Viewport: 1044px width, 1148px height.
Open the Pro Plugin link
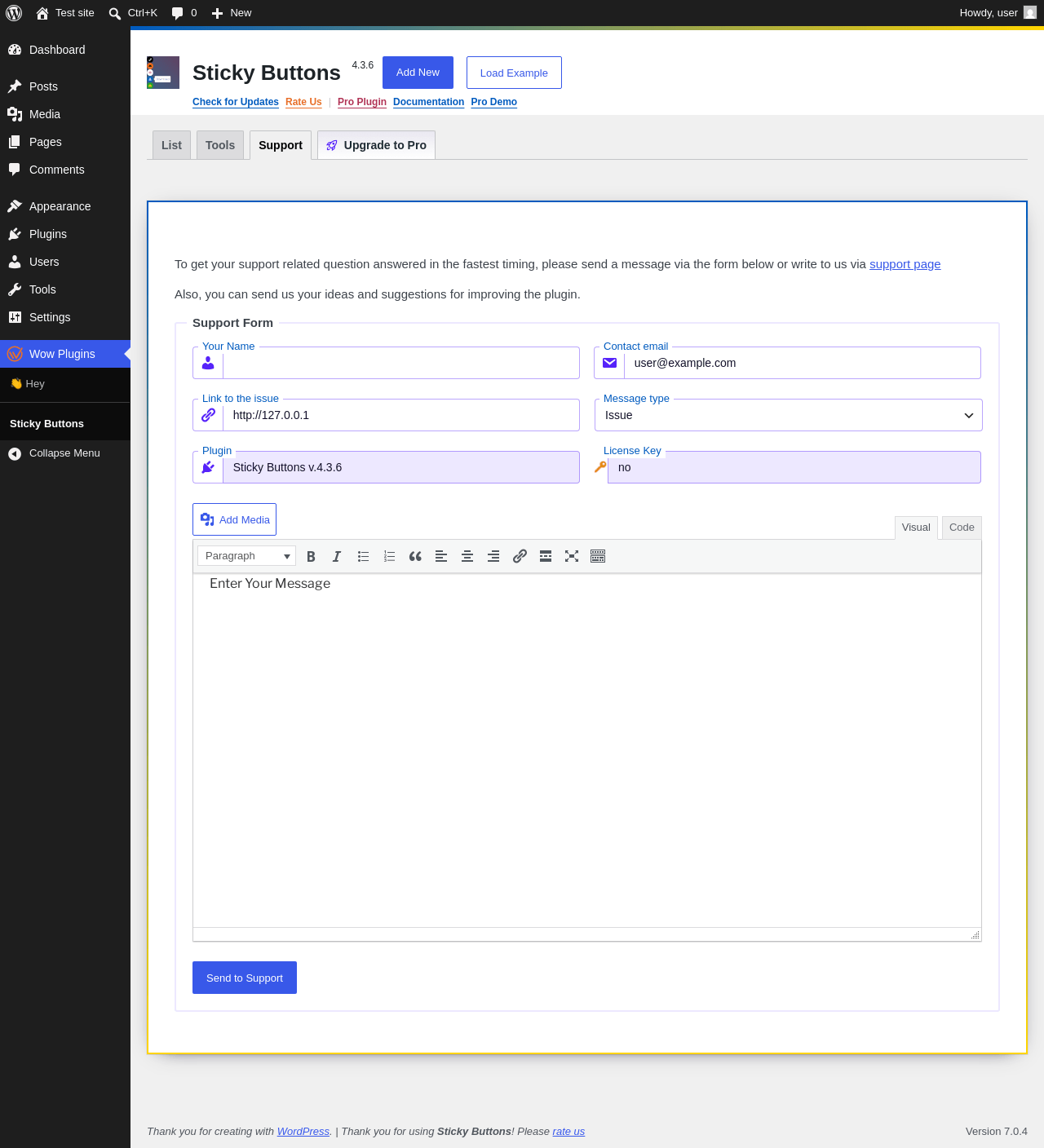362,102
